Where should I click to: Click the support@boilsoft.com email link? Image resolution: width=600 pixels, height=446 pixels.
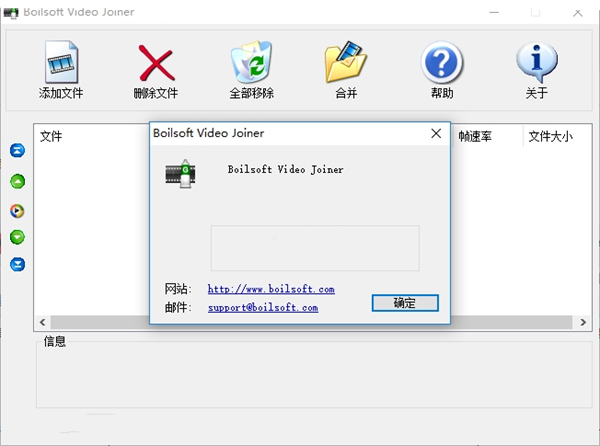[263, 308]
